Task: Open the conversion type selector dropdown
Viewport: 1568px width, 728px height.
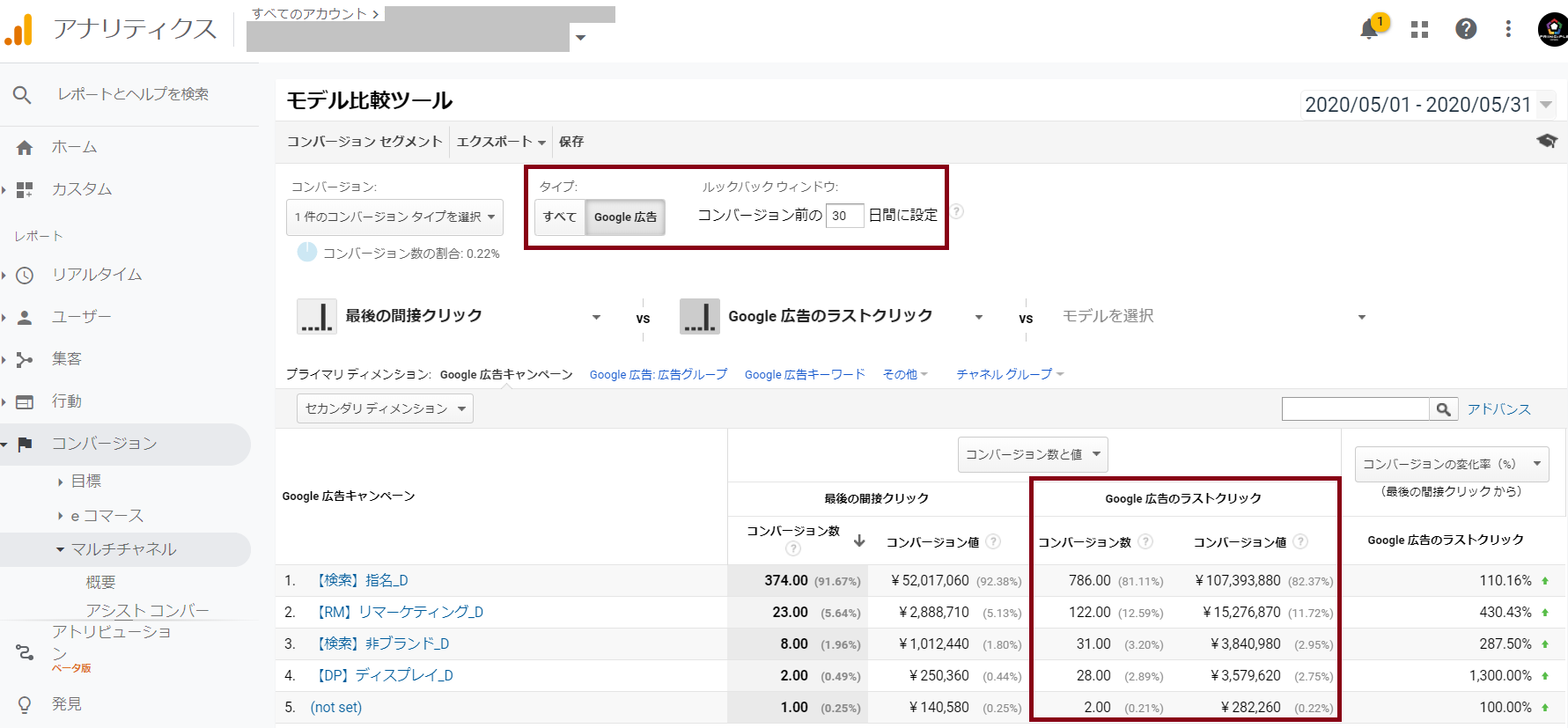Action: click(x=394, y=217)
